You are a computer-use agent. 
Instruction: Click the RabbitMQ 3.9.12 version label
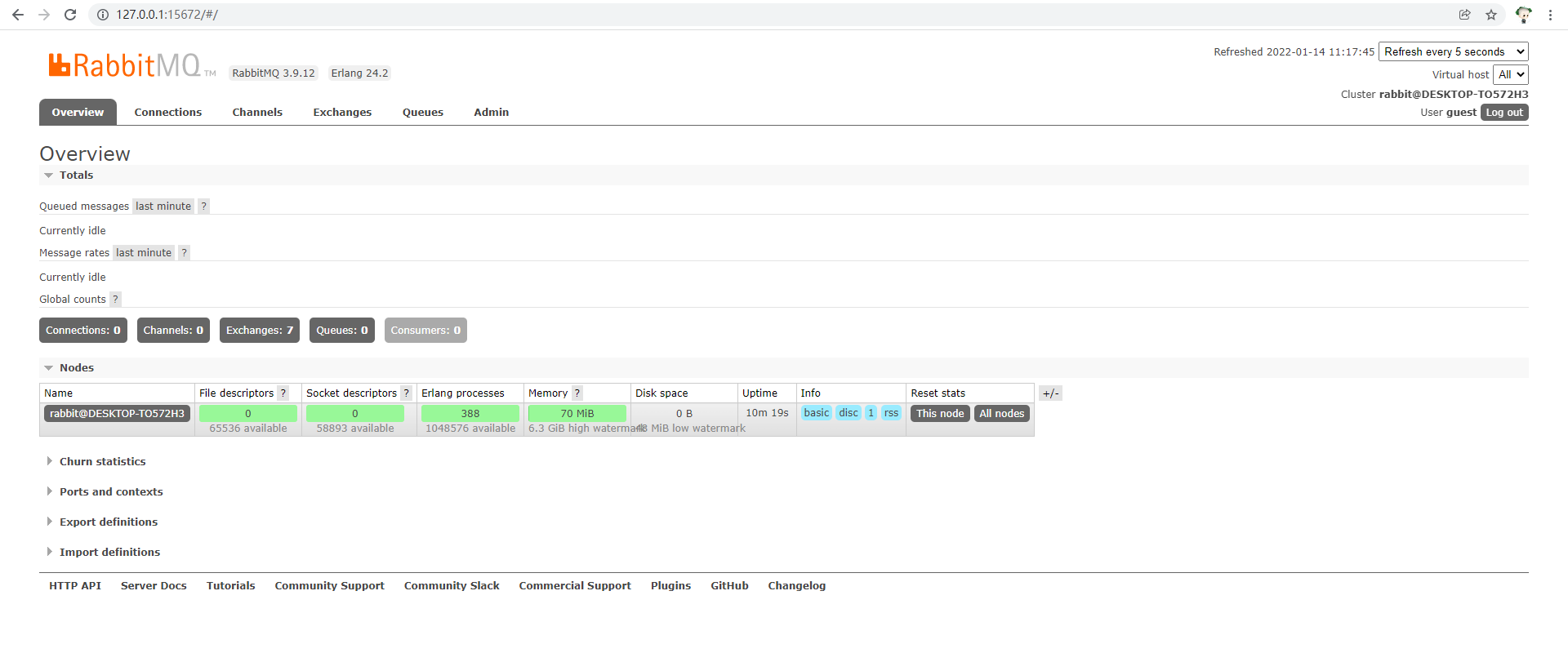[274, 73]
